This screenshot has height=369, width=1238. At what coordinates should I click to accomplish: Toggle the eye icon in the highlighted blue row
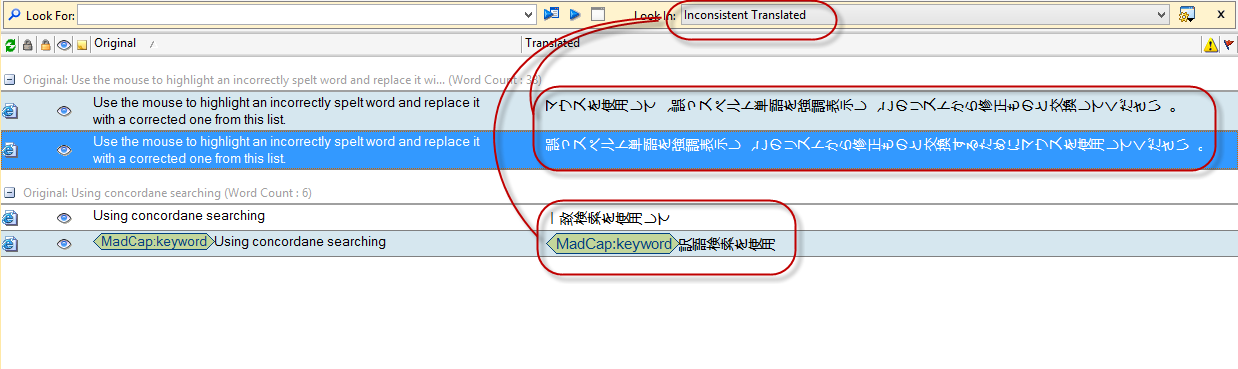point(64,150)
